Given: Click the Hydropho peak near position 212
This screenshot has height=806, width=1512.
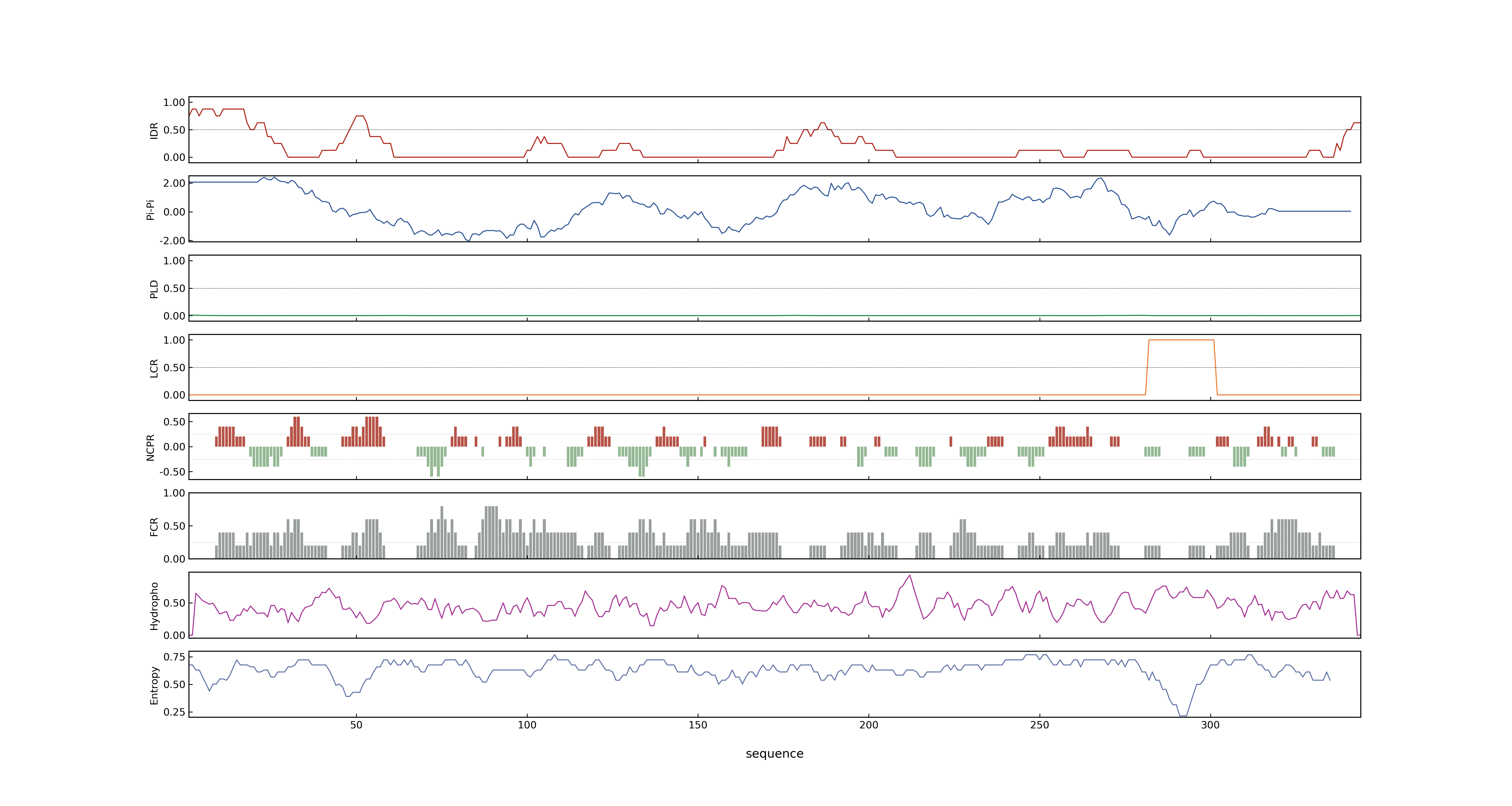Looking at the screenshot, I should (x=910, y=576).
